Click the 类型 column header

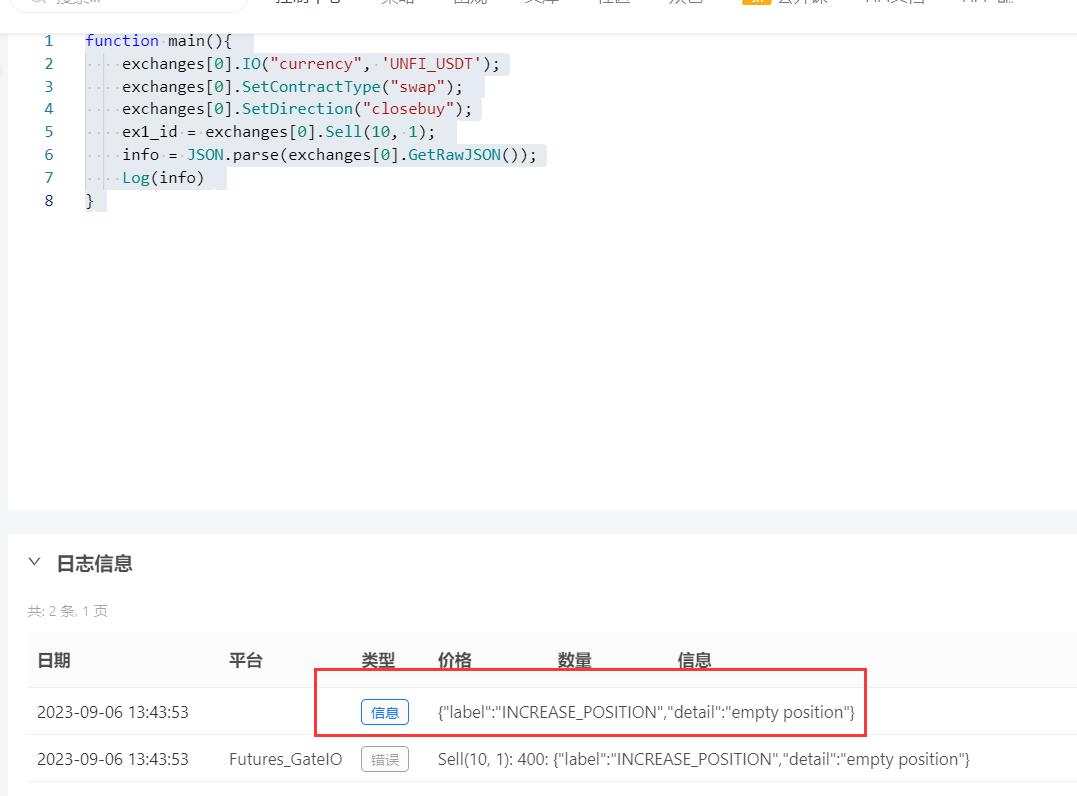[x=378, y=660]
